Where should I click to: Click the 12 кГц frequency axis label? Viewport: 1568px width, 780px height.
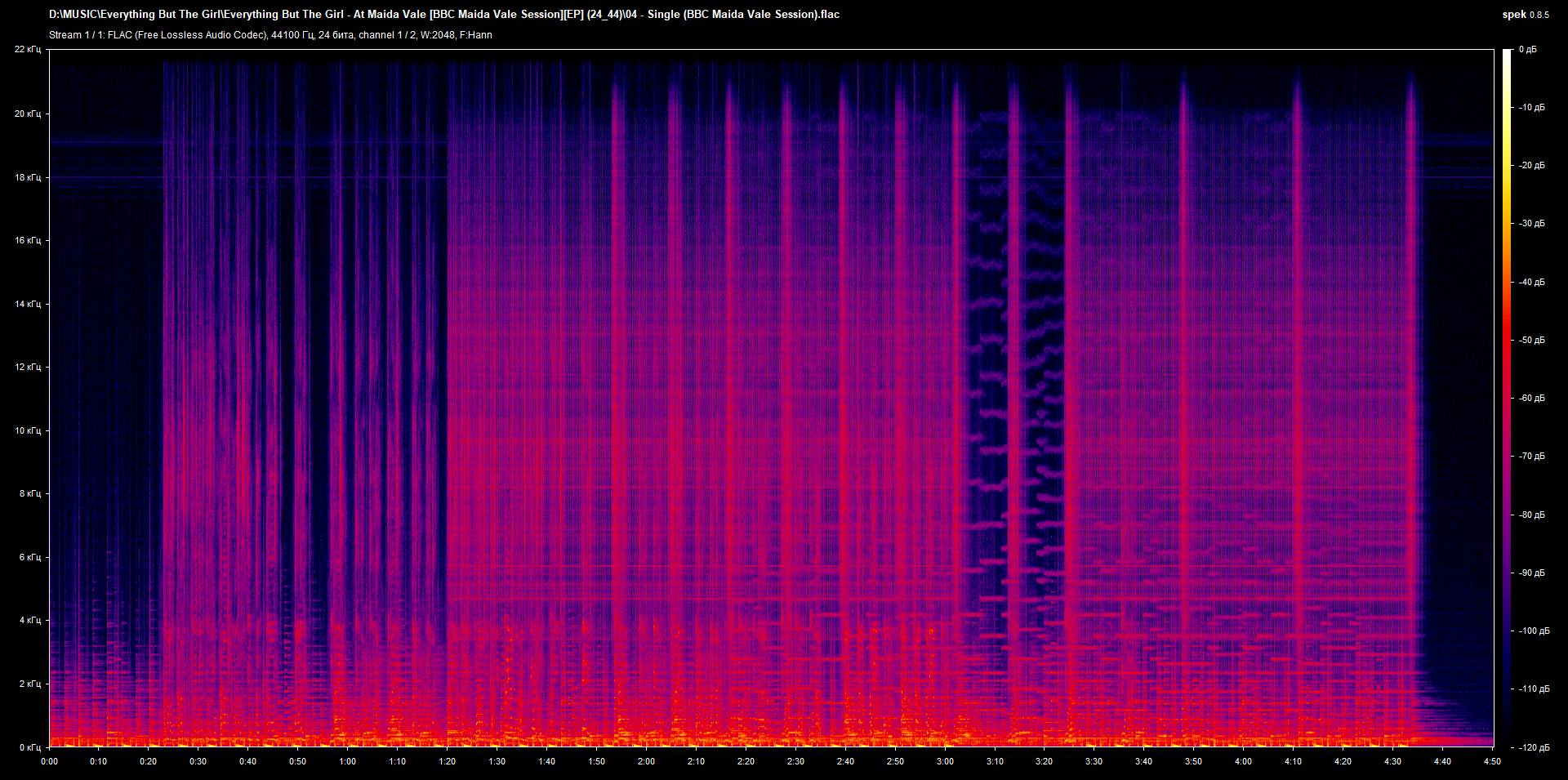pos(27,367)
